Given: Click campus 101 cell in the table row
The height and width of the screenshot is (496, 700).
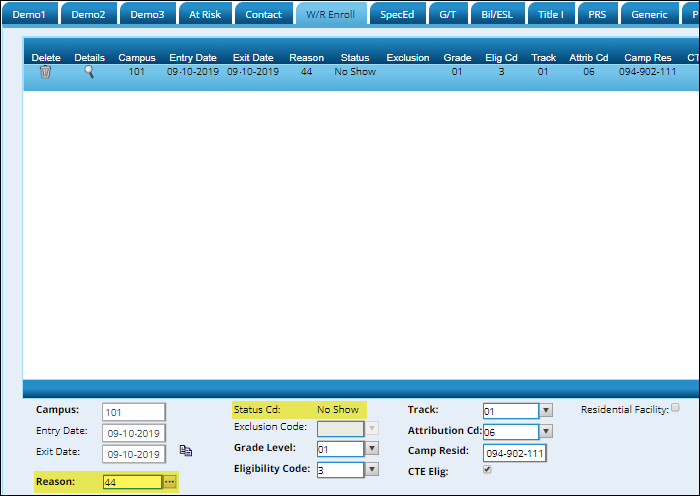Looking at the screenshot, I should pyautogui.click(x=137, y=71).
